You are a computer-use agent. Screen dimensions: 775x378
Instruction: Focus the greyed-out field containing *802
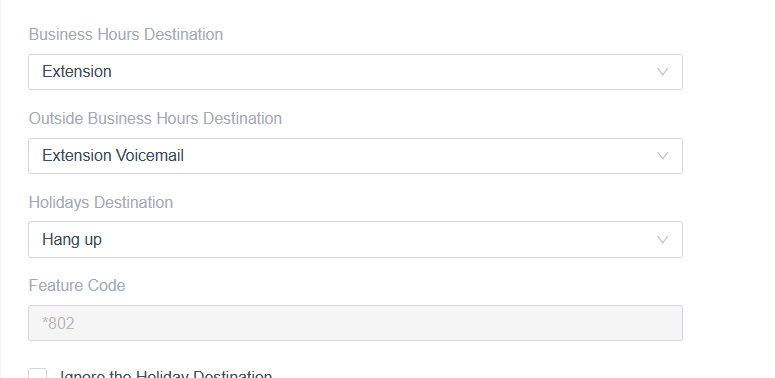355,323
